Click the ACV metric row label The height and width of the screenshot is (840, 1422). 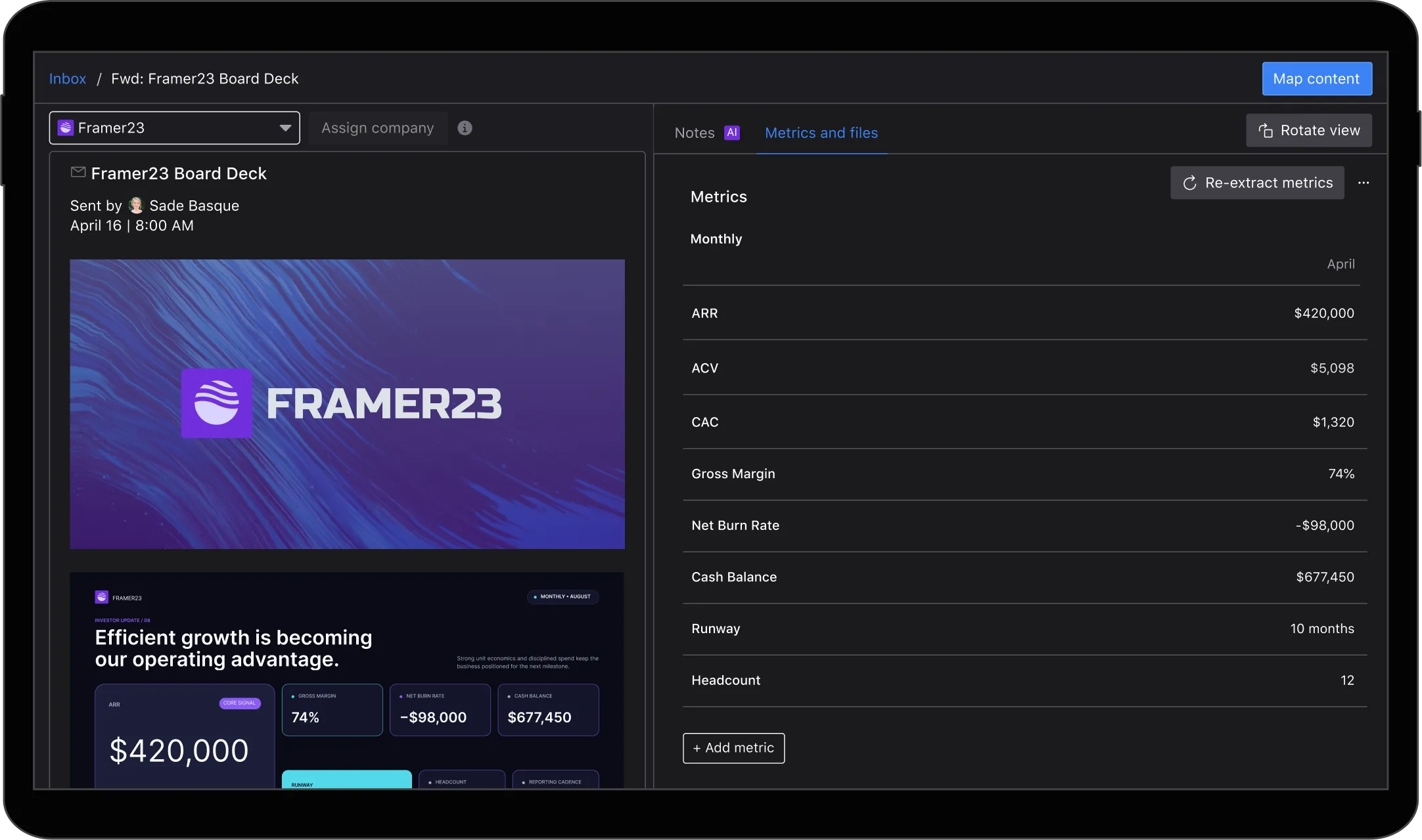pos(704,368)
